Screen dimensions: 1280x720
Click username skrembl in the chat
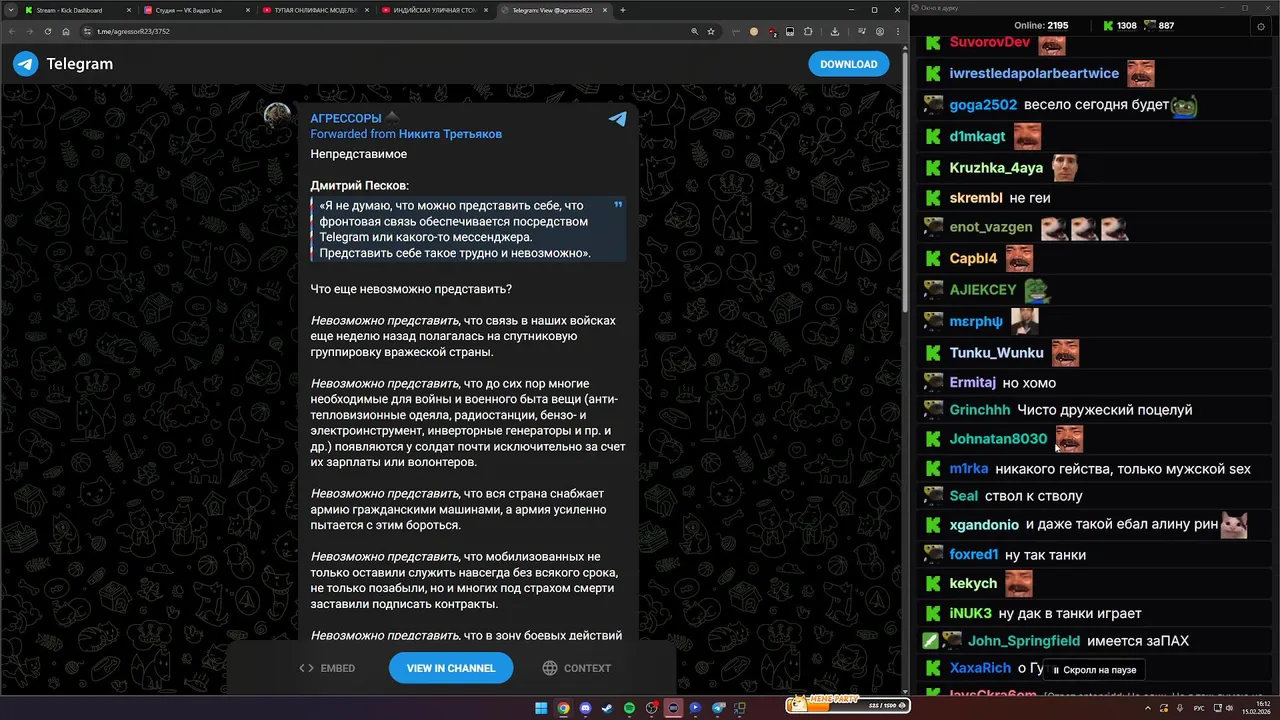click(x=976, y=198)
